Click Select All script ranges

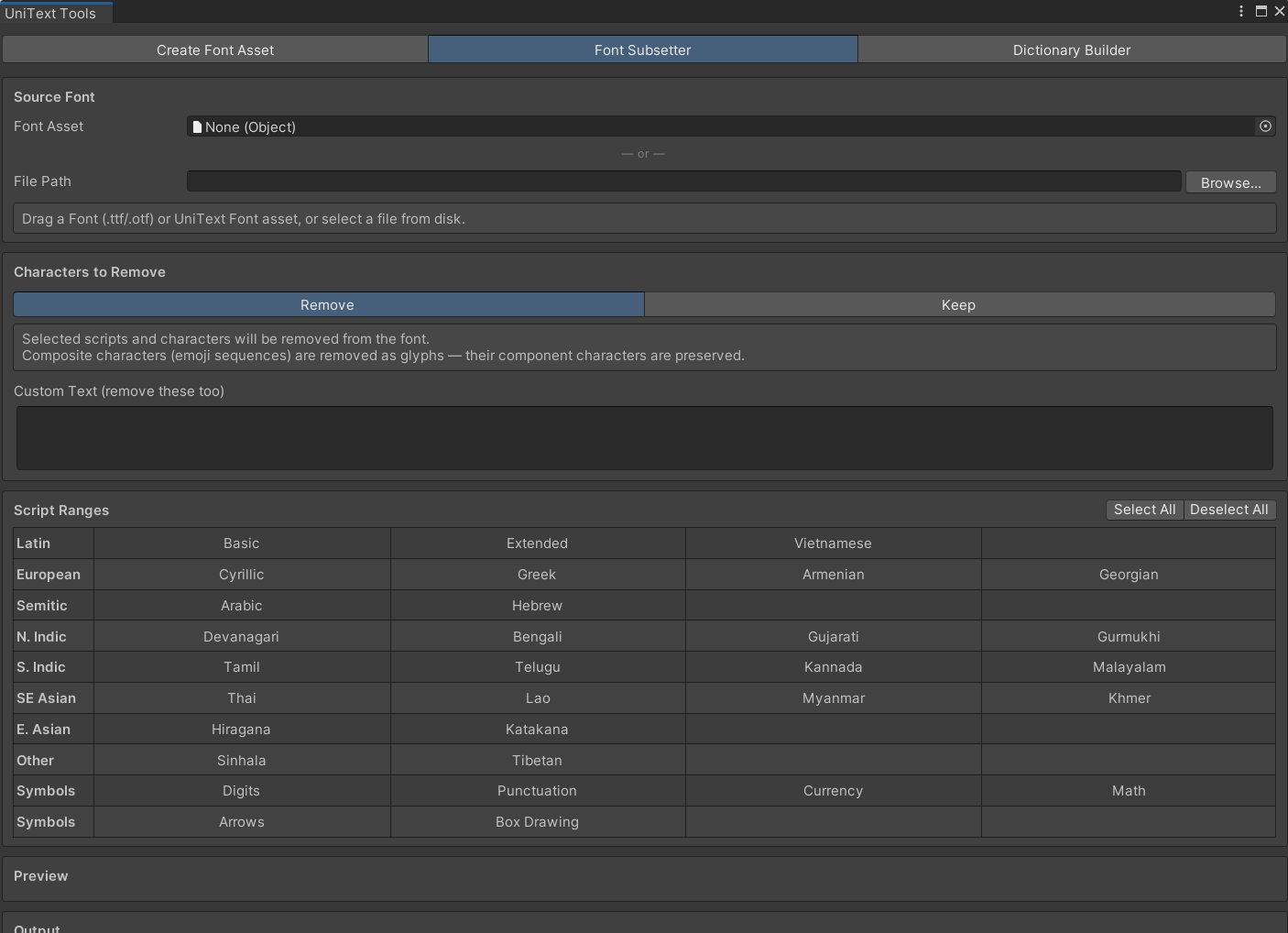(x=1144, y=510)
